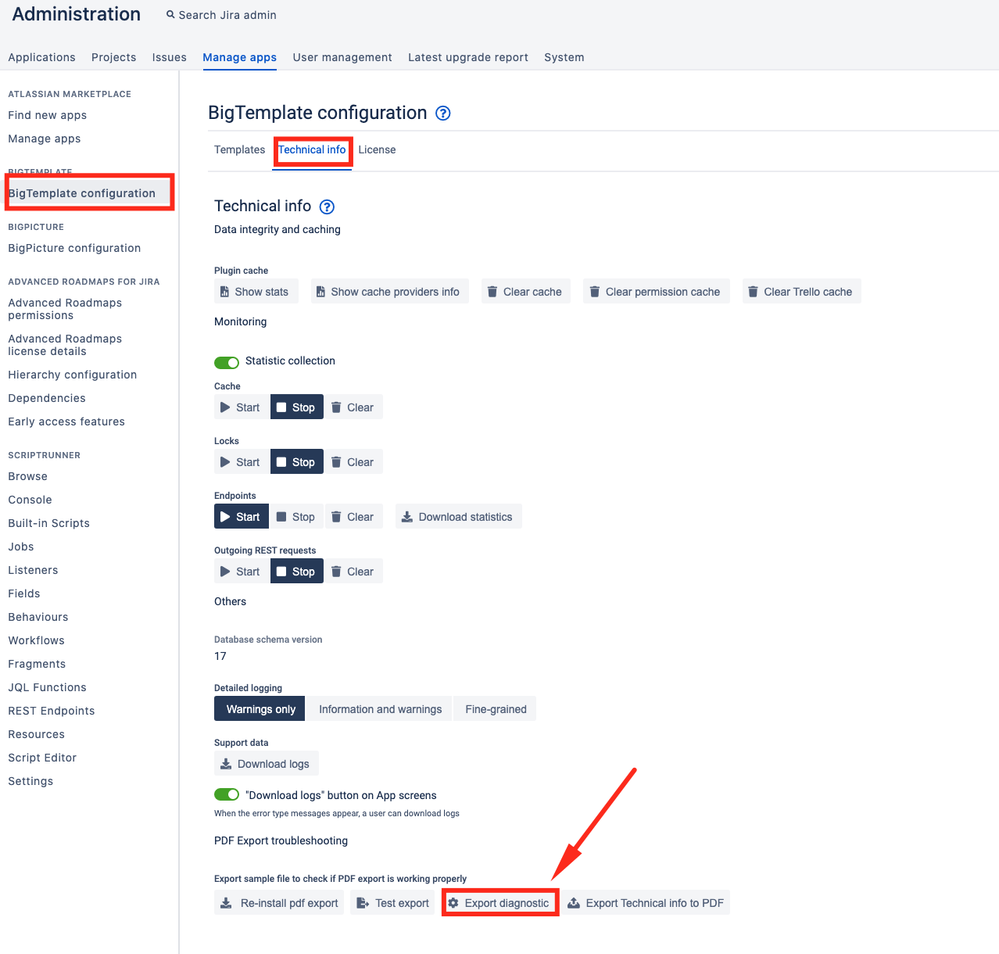The image size is (999, 954).
Task: Open ScriptRunner Jobs
Action: tap(20, 547)
